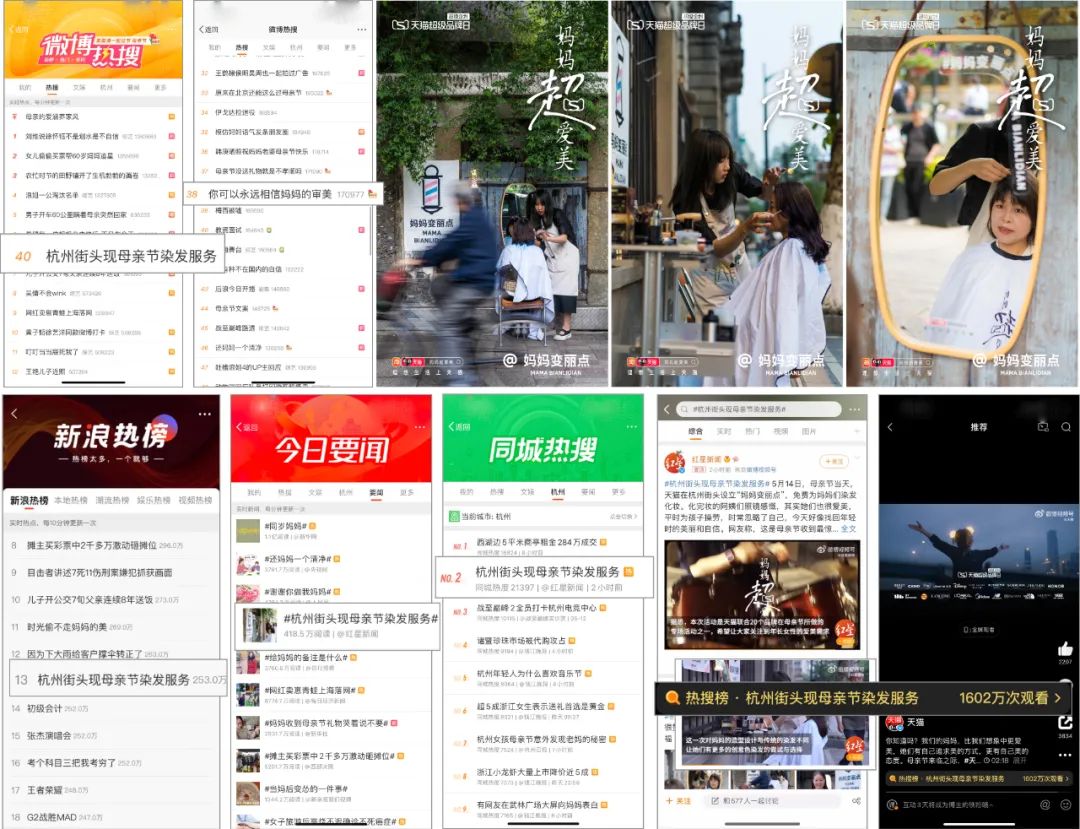Image resolution: width=1080 pixels, height=829 pixels.
Task: Open 天猫 avatar on video screen
Action: (x=893, y=722)
